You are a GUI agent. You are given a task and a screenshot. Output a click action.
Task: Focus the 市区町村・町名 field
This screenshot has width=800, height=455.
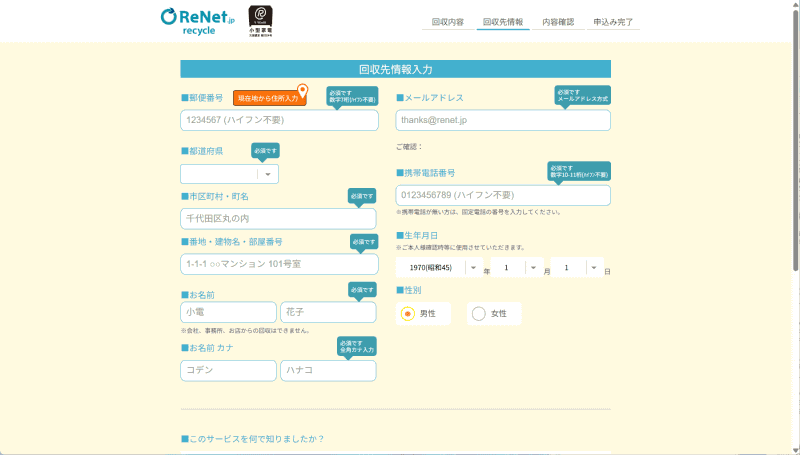[x=278, y=218]
